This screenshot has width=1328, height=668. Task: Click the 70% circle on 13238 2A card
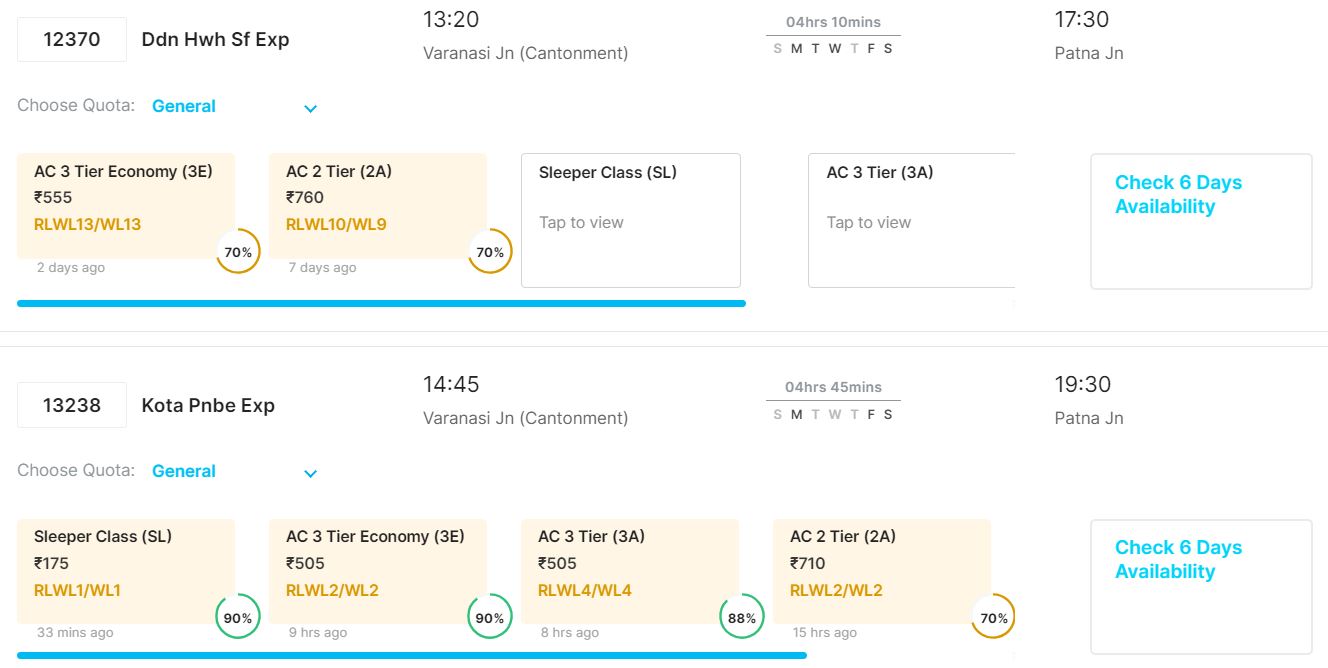click(x=994, y=618)
